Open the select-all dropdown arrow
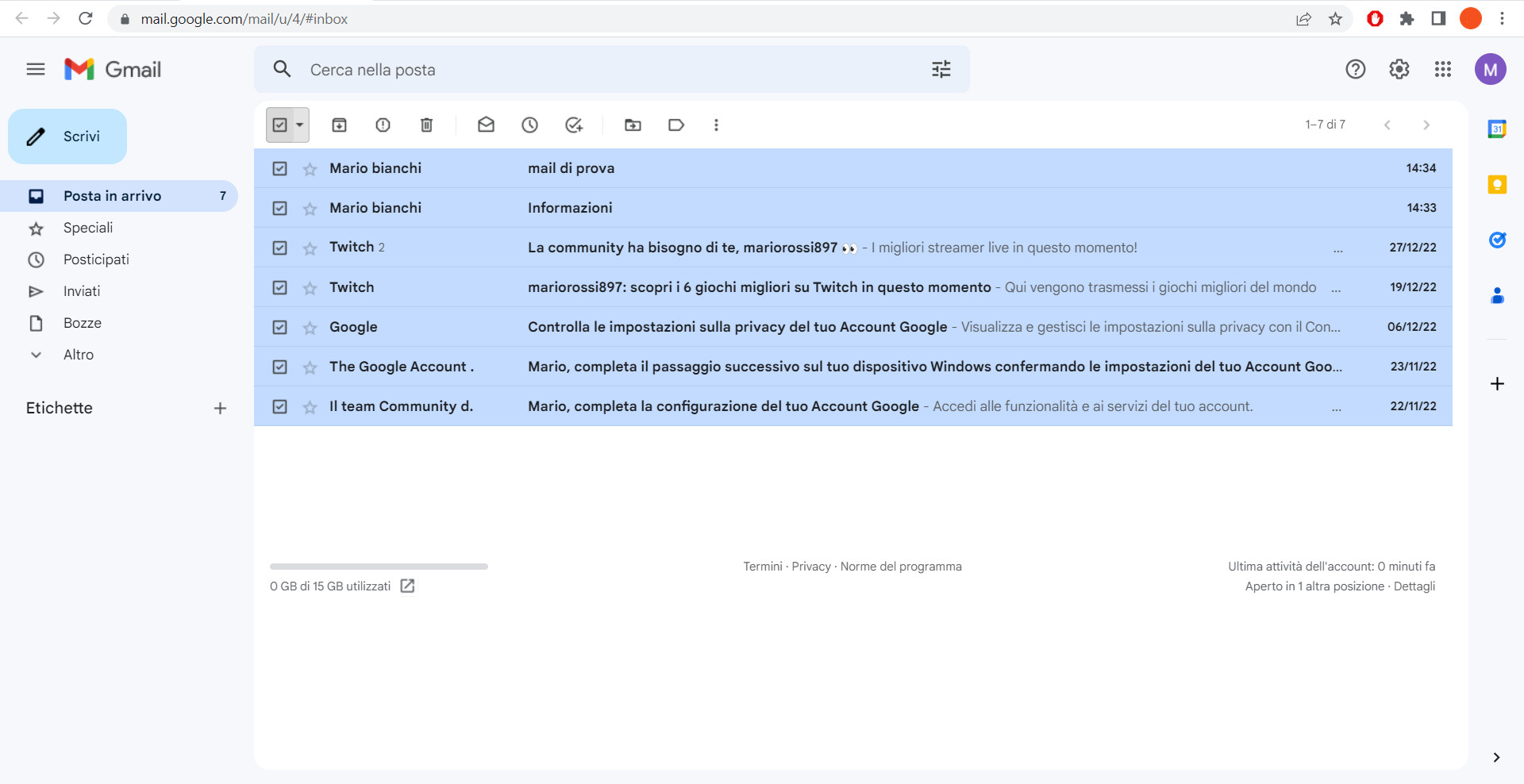1524x784 pixels. (x=299, y=125)
